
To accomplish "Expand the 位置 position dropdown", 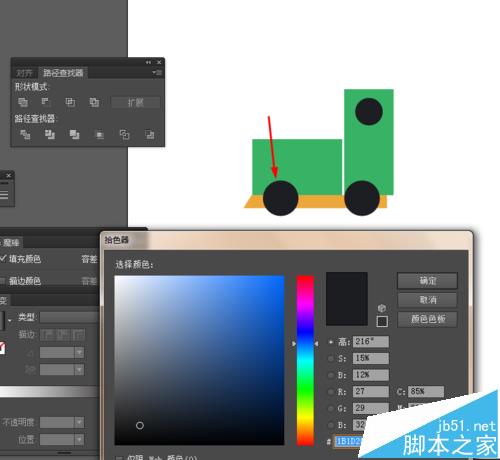I will click(79, 440).
